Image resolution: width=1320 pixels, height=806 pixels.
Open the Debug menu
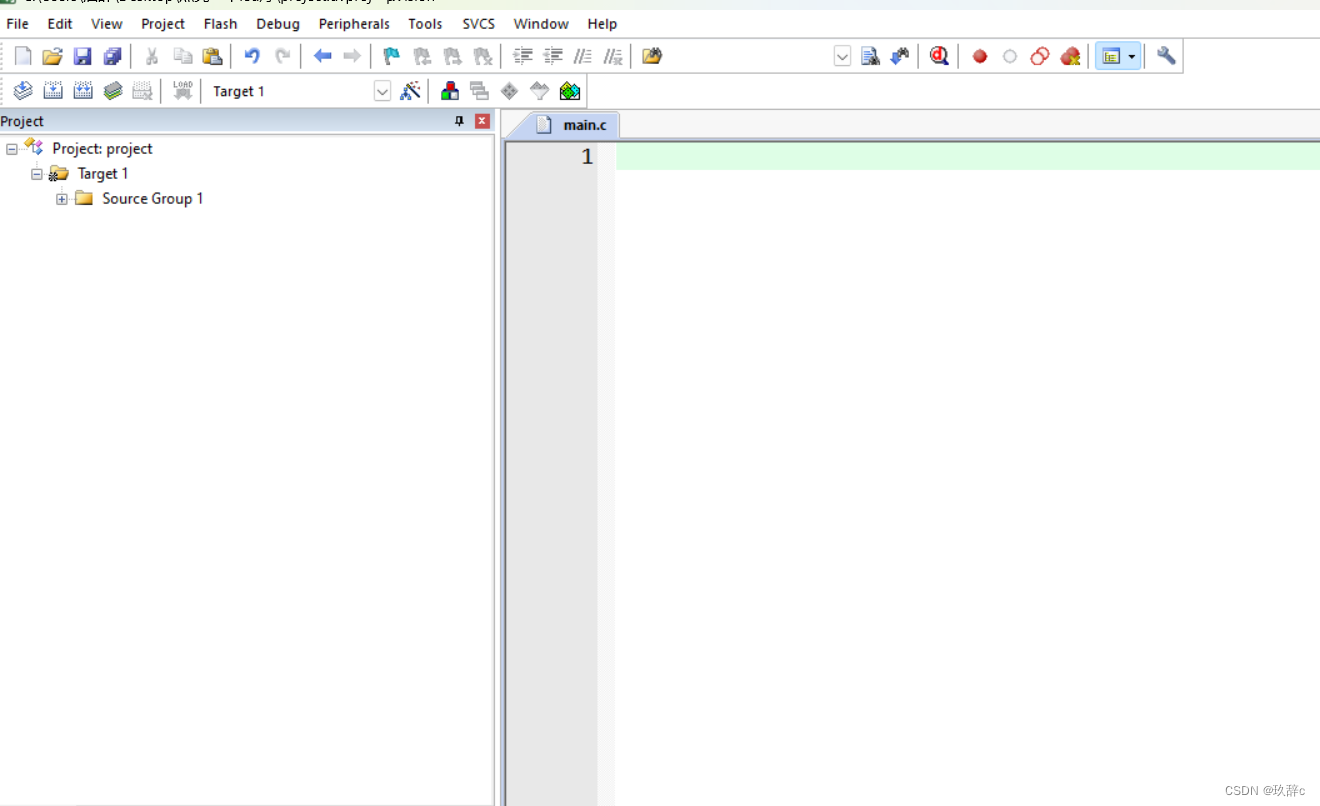coord(278,23)
